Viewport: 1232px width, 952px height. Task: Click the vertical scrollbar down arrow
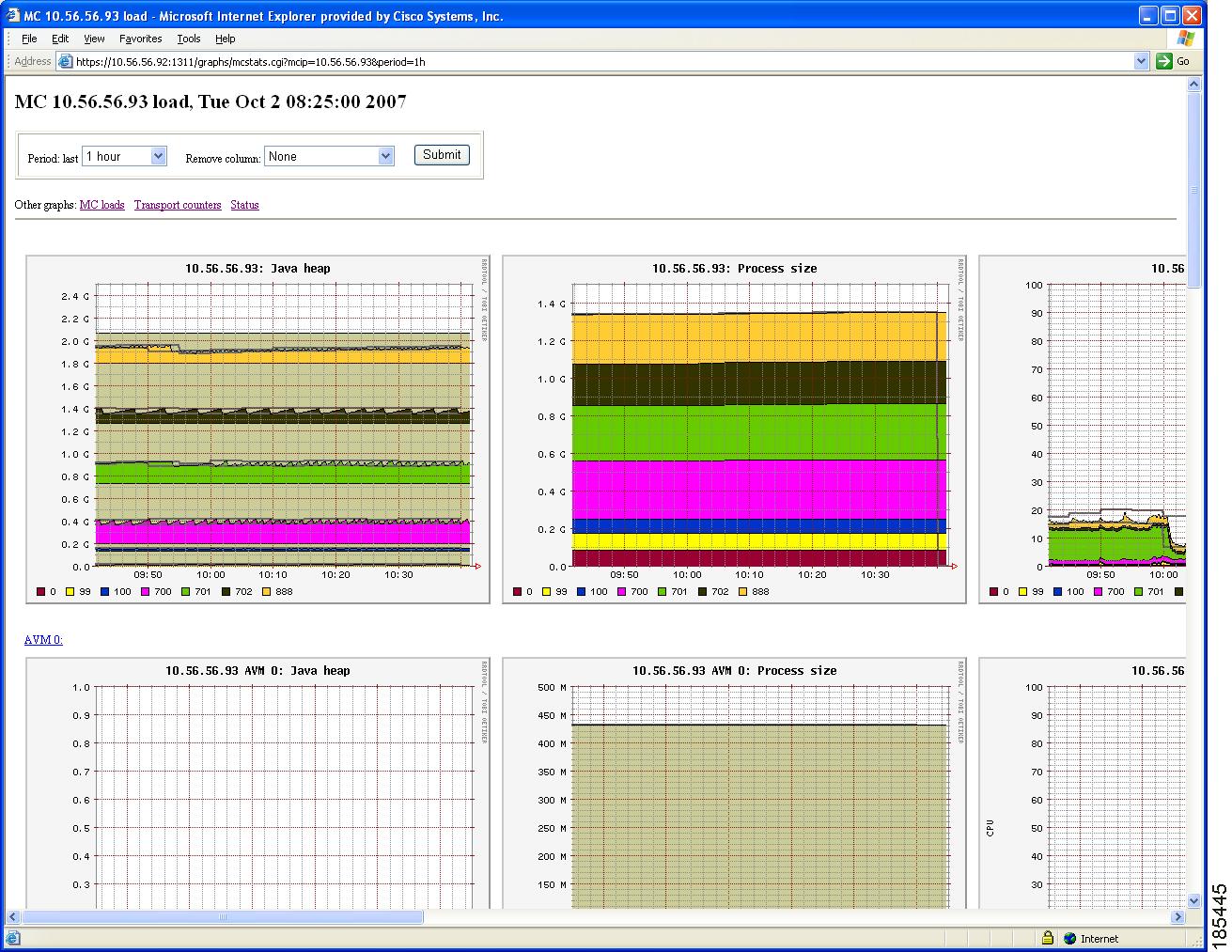1194,900
